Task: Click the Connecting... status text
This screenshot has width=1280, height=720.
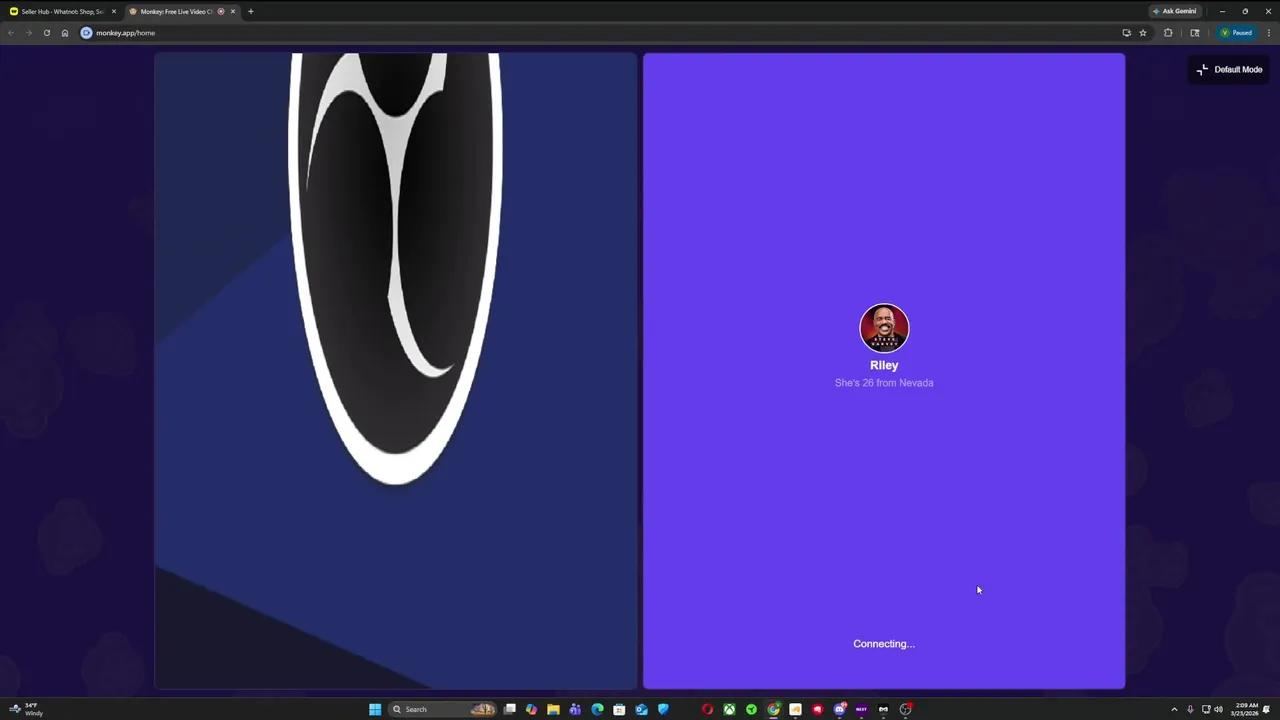Action: click(x=884, y=644)
